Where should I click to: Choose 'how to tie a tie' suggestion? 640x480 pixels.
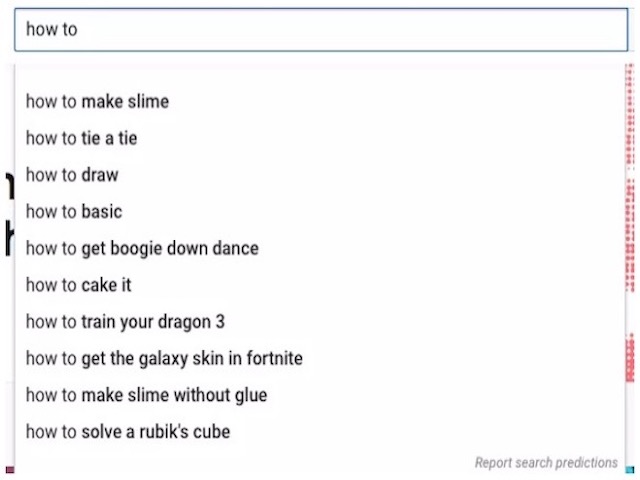pos(81,138)
